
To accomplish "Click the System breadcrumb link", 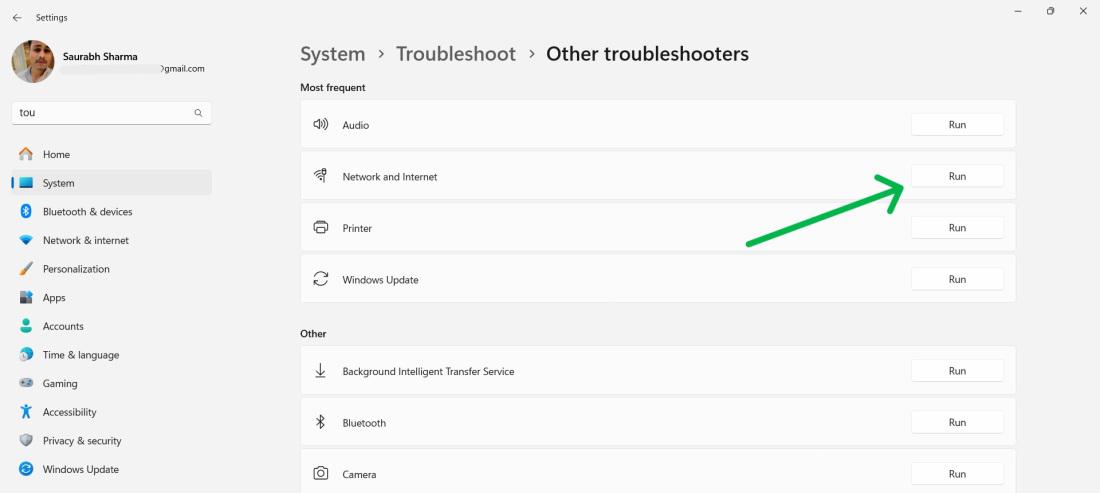I will pyautogui.click(x=333, y=54).
